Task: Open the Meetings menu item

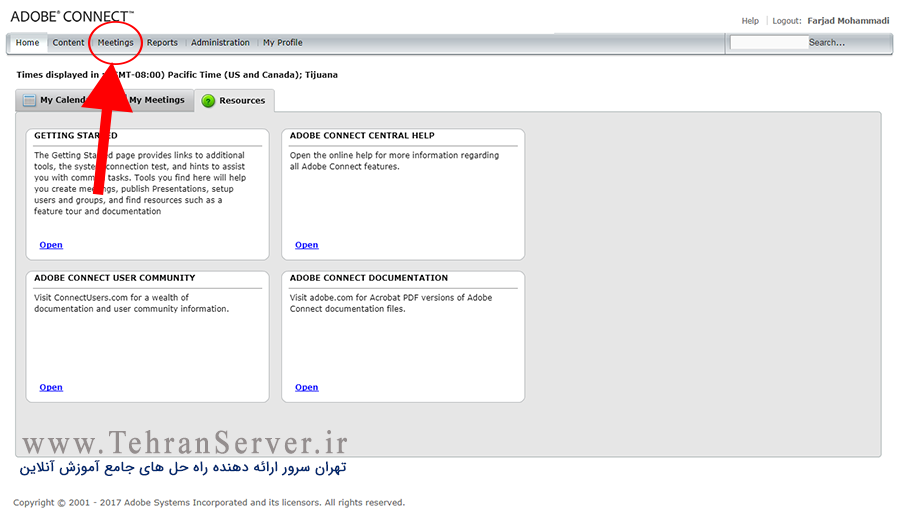Action: [115, 43]
